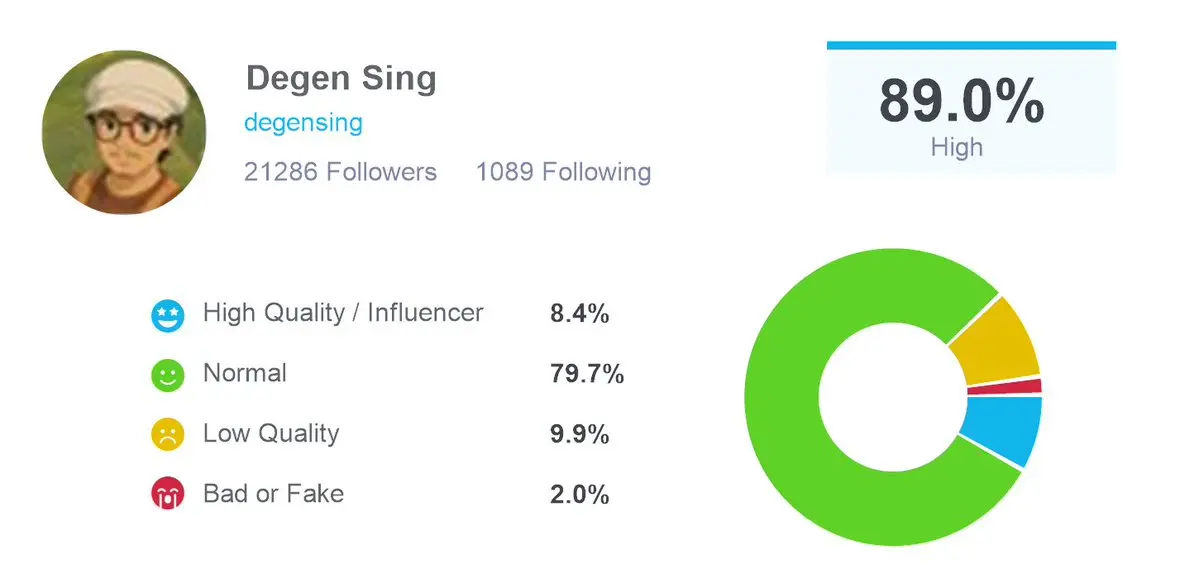Image resolution: width=1199 pixels, height=579 pixels.
Task: Click the High Quality / Influencer label
Action: (x=343, y=313)
